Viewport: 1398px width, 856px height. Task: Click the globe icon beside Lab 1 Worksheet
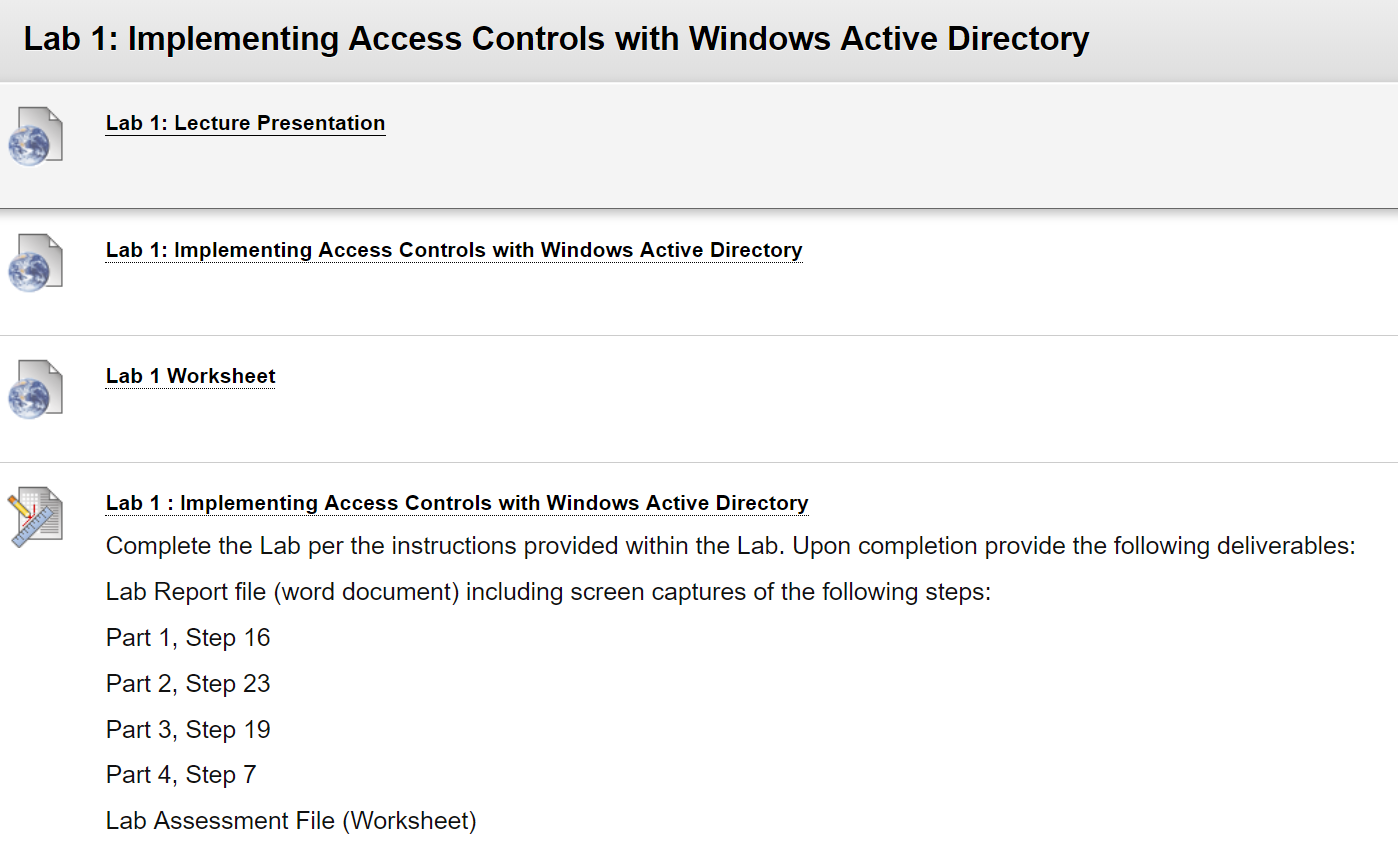[x=36, y=389]
